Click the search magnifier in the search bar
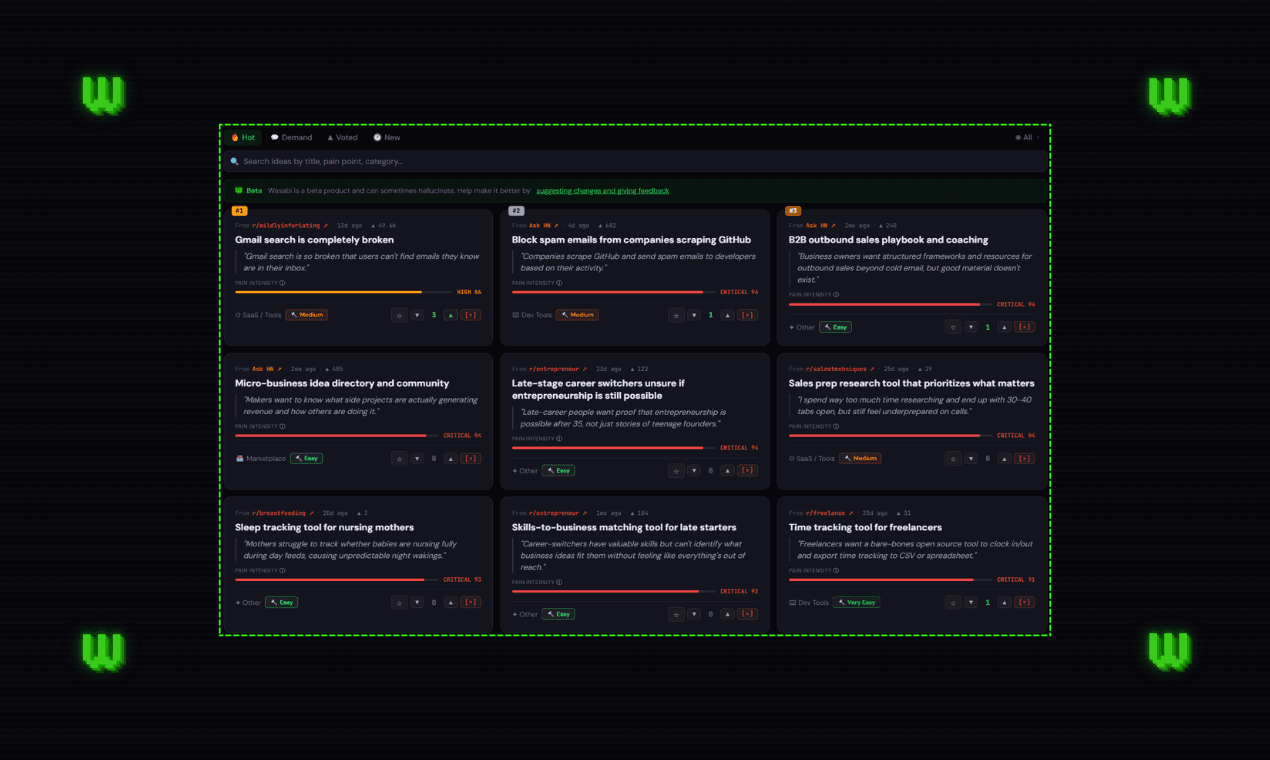The image size is (1270, 760). [234, 161]
